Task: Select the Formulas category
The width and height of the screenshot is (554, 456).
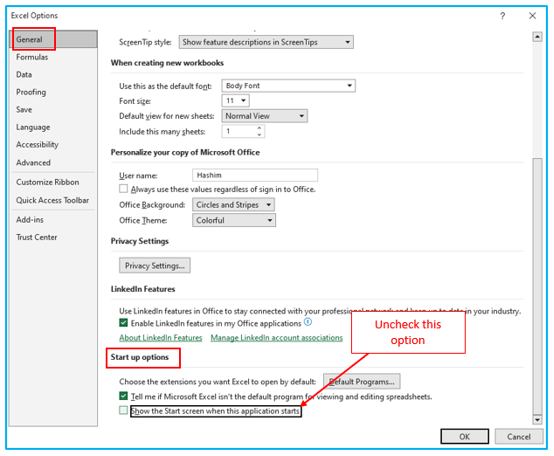Action: [32, 57]
